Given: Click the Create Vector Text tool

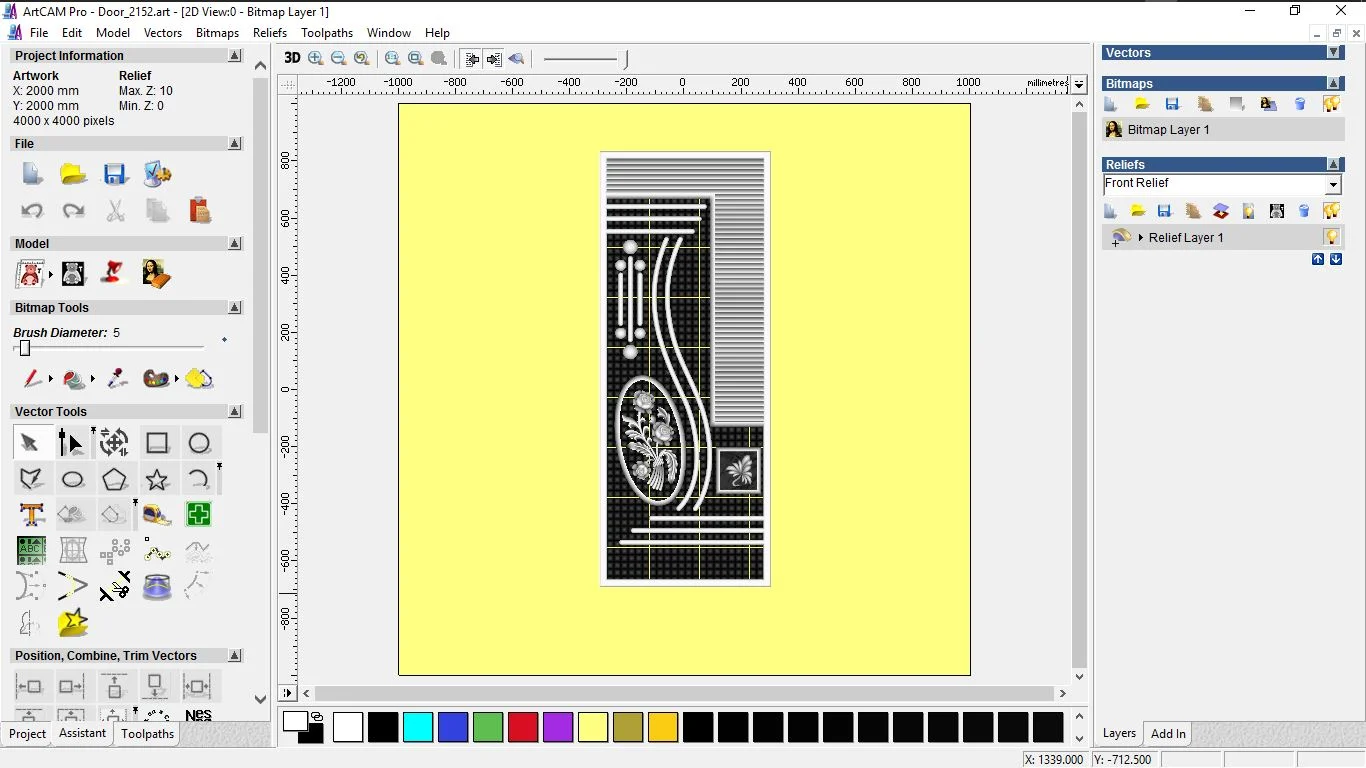Looking at the screenshot, I should [31, 515].
